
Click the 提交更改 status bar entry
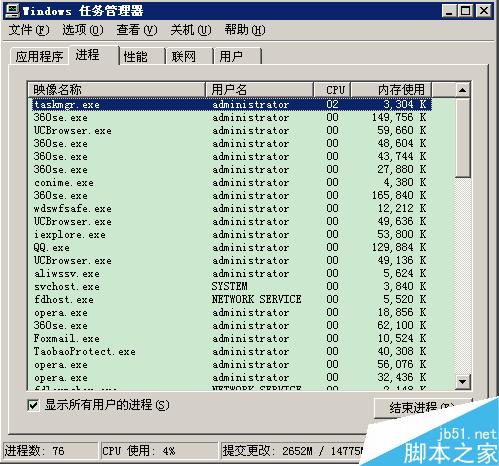coord(293,451)
